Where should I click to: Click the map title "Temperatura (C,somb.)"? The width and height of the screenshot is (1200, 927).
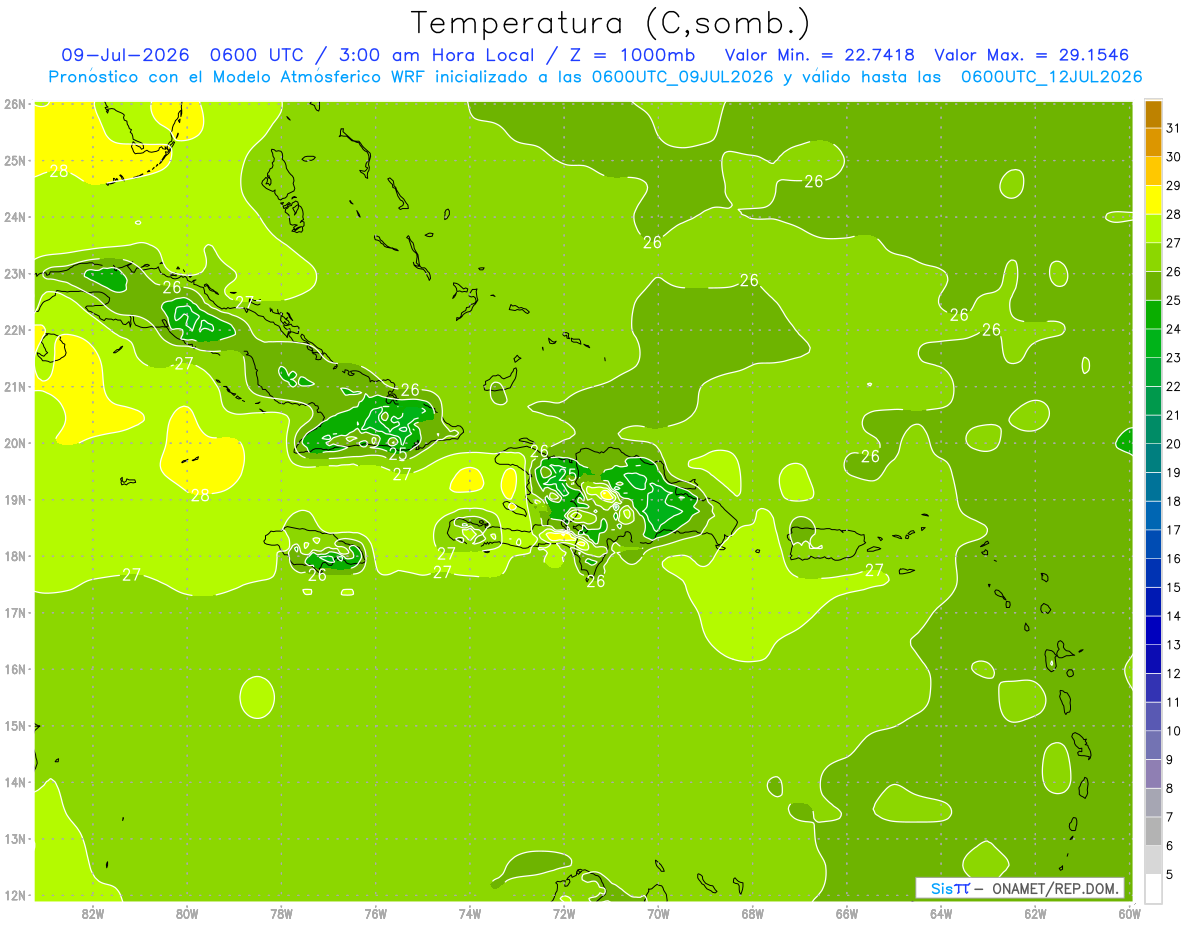click(610, 23)
